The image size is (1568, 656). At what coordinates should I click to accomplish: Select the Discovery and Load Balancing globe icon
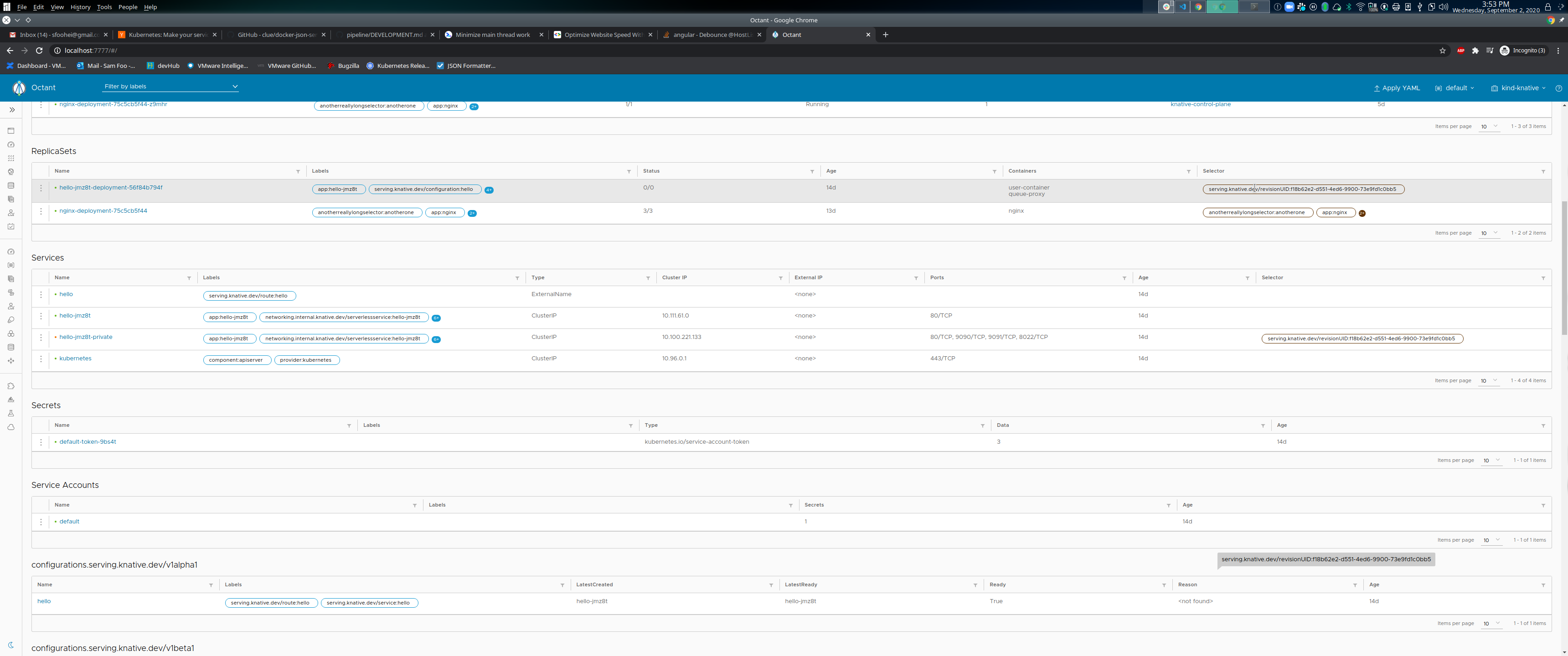click(x=11, y=171)
